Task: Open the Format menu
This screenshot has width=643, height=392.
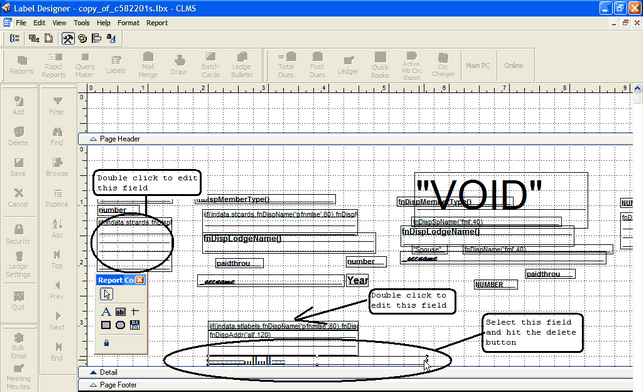Action: (128, 23)
